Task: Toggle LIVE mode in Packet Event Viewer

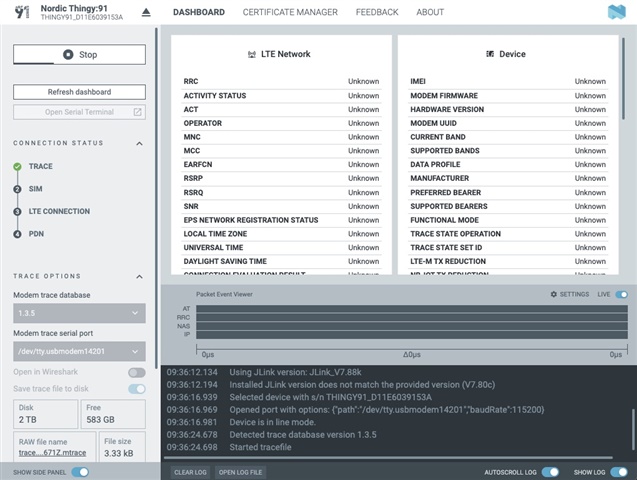Action: coord(622,294)
